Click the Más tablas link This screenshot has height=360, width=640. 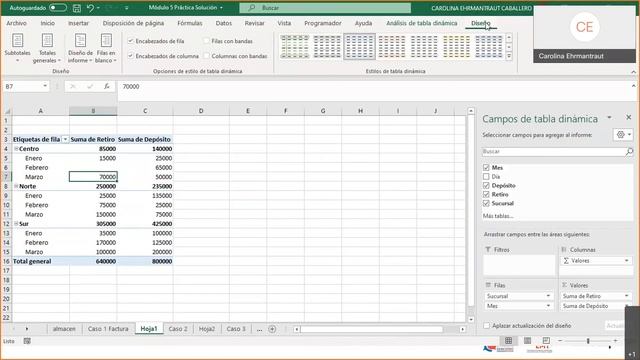click(498, 216)
